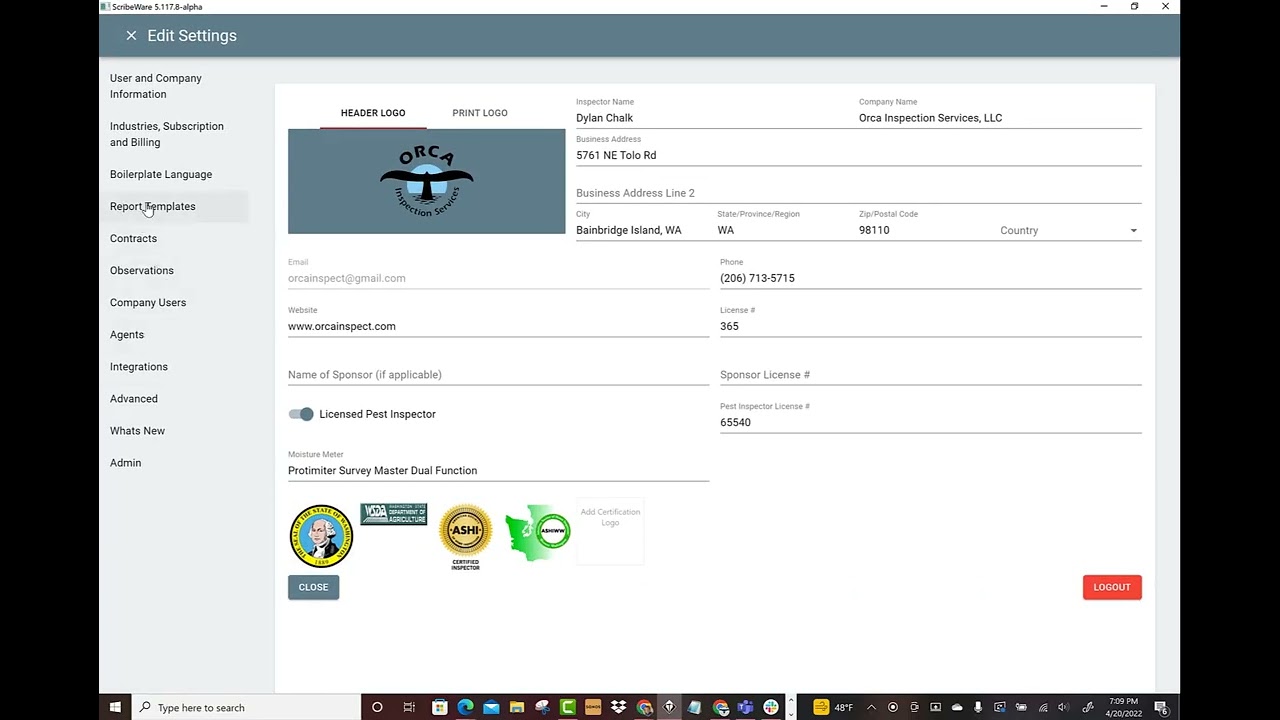Click the taskbar search box
The width and height of the screenshot is (1280, 720).
(246, 707)
